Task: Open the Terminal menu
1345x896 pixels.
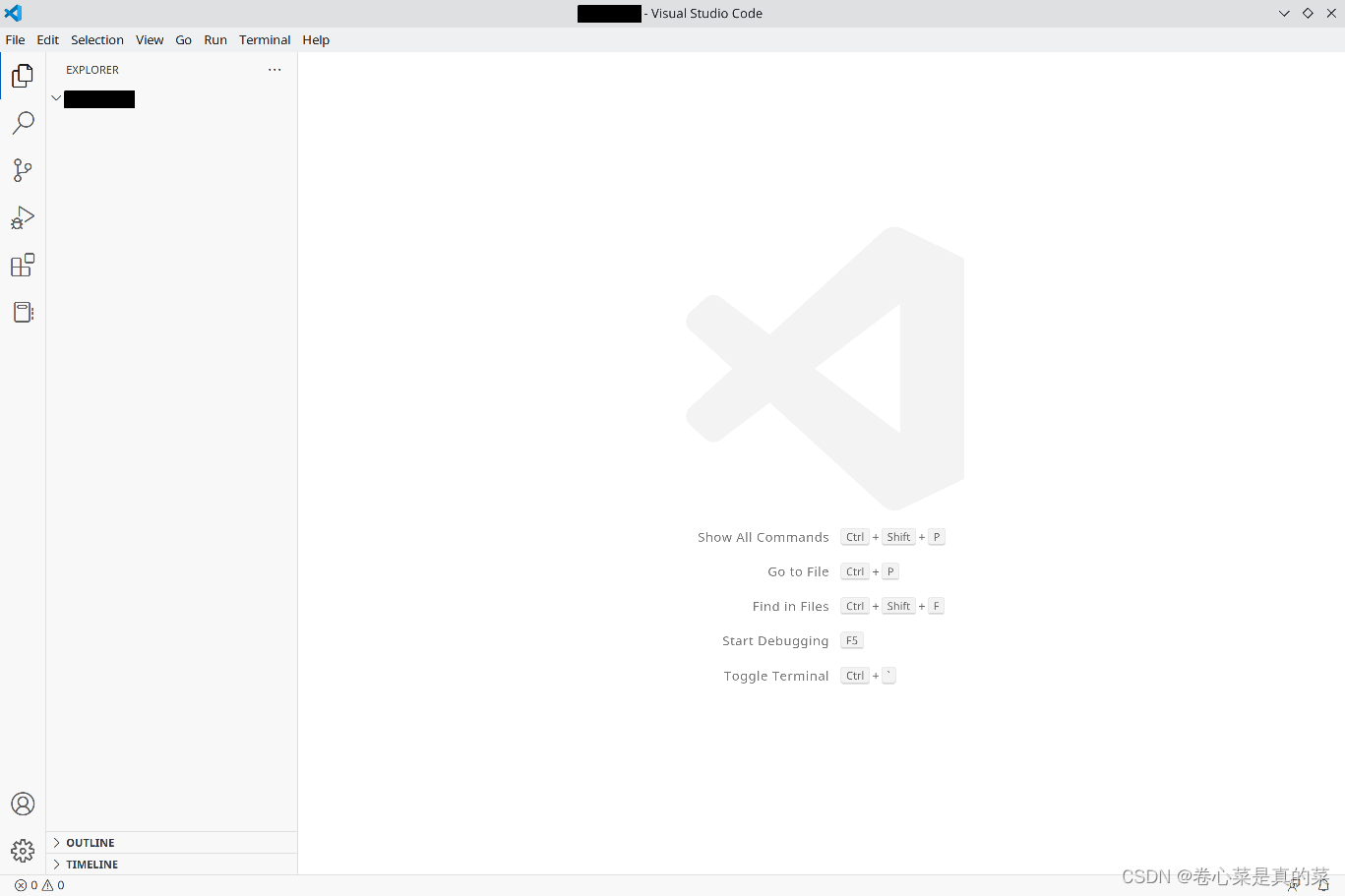Action: pyautogui.click(x=265, y=40)
